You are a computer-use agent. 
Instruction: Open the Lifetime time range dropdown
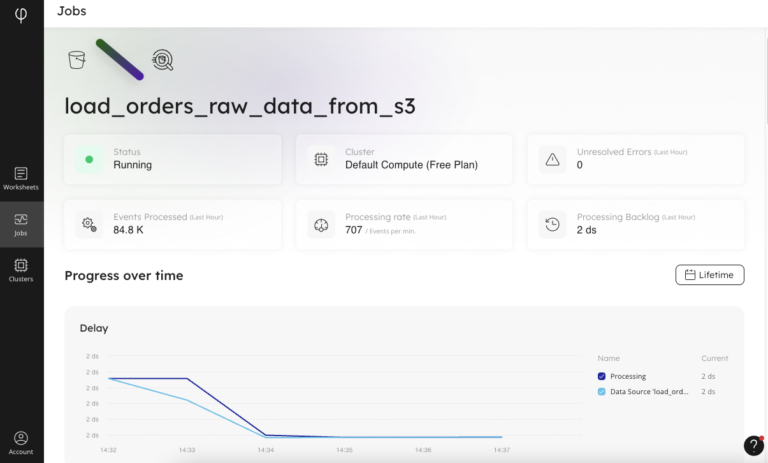point(710,275)
